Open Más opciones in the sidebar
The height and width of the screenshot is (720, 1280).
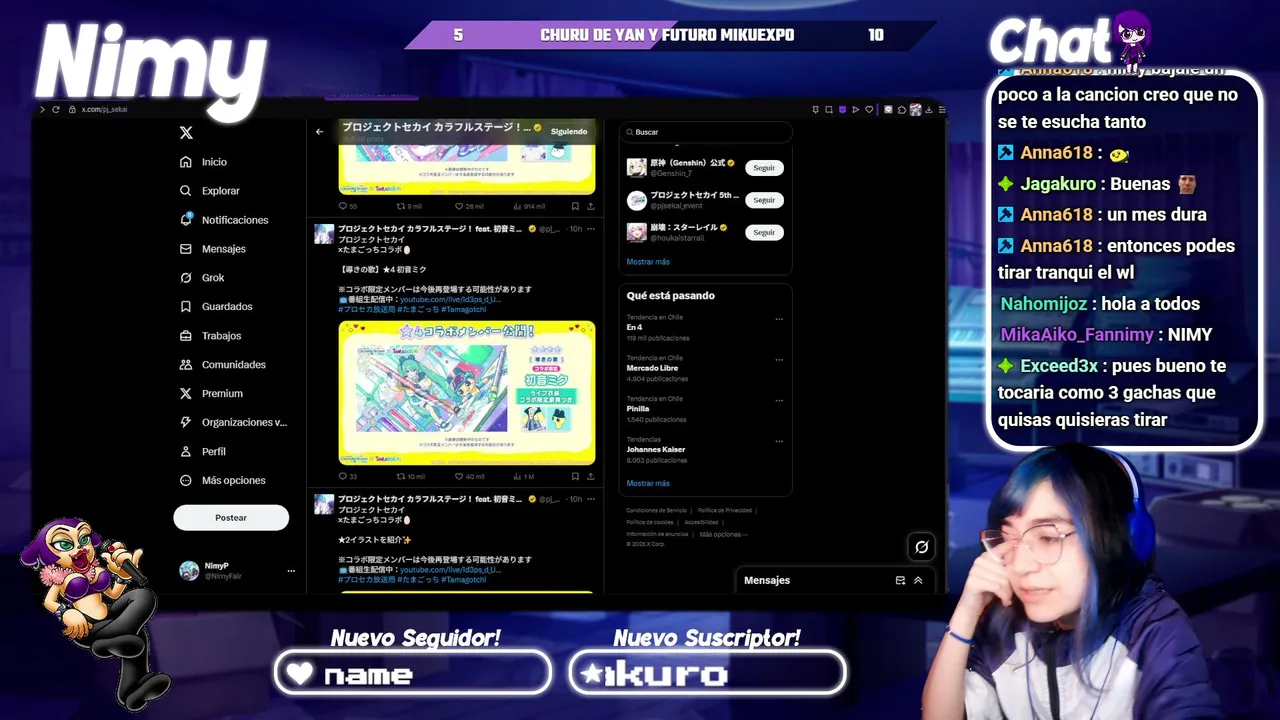coord(223,481)
